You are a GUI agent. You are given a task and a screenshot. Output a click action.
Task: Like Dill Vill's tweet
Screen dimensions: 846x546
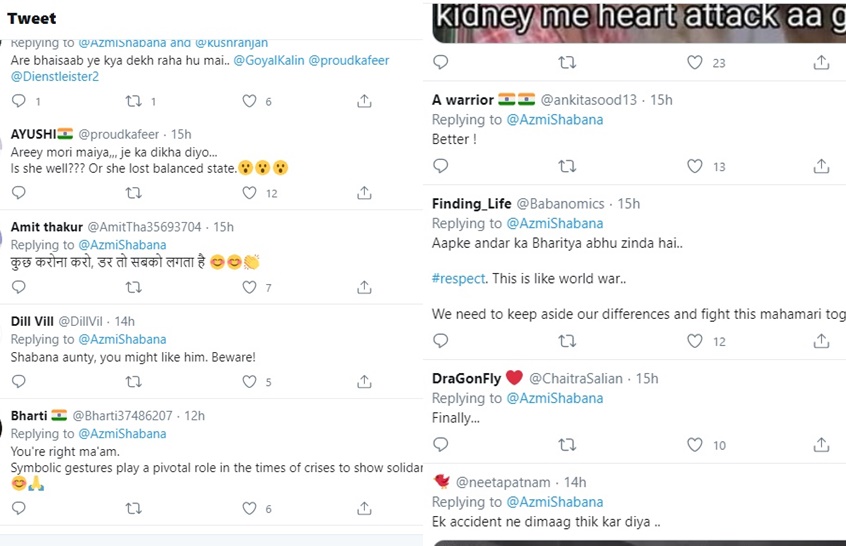[x=250, y=382]
